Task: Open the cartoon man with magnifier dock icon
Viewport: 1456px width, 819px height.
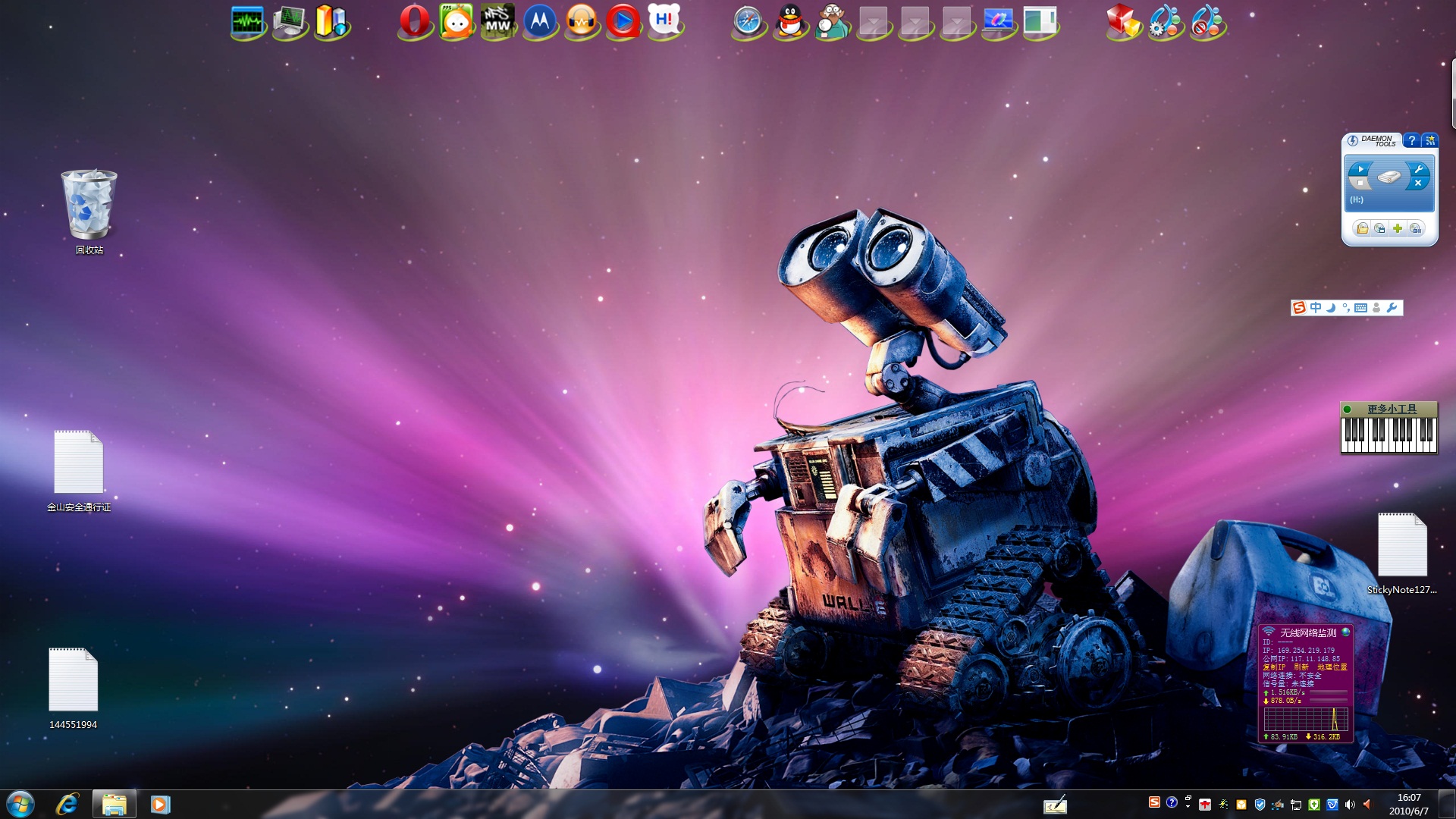Action: [832, 20]
